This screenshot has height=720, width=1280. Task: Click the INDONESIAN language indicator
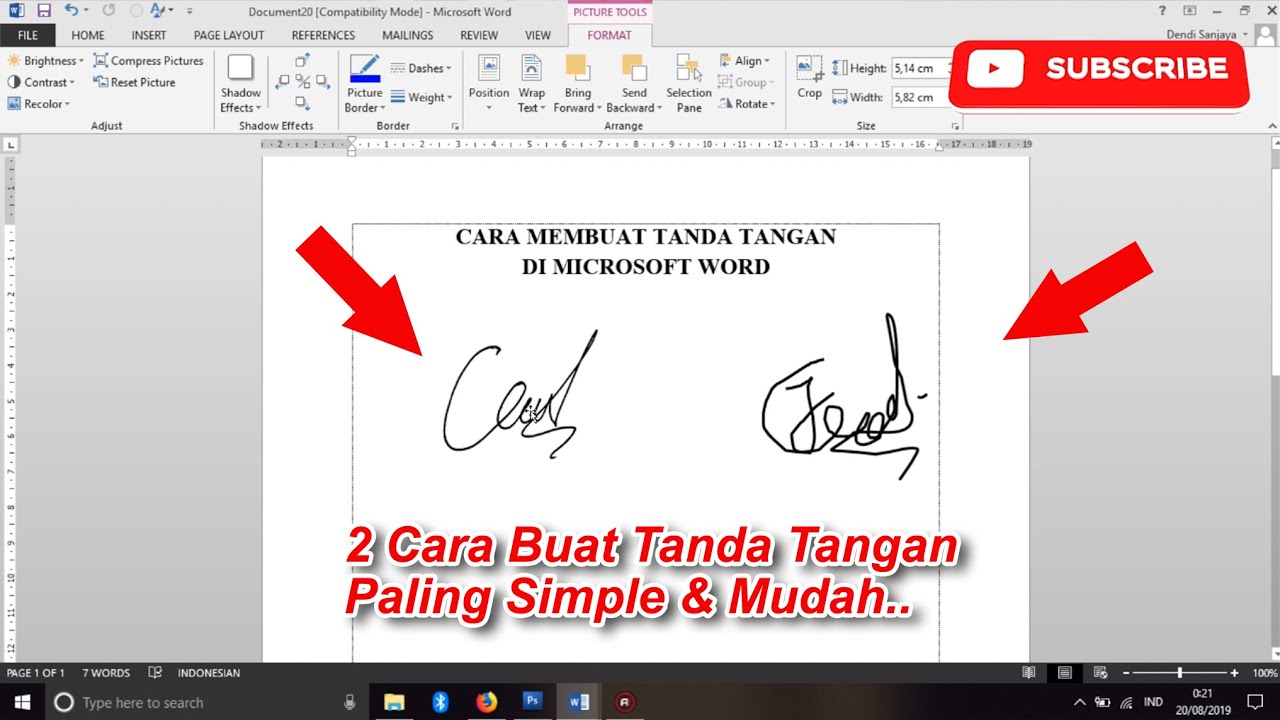tap(209, 673)
